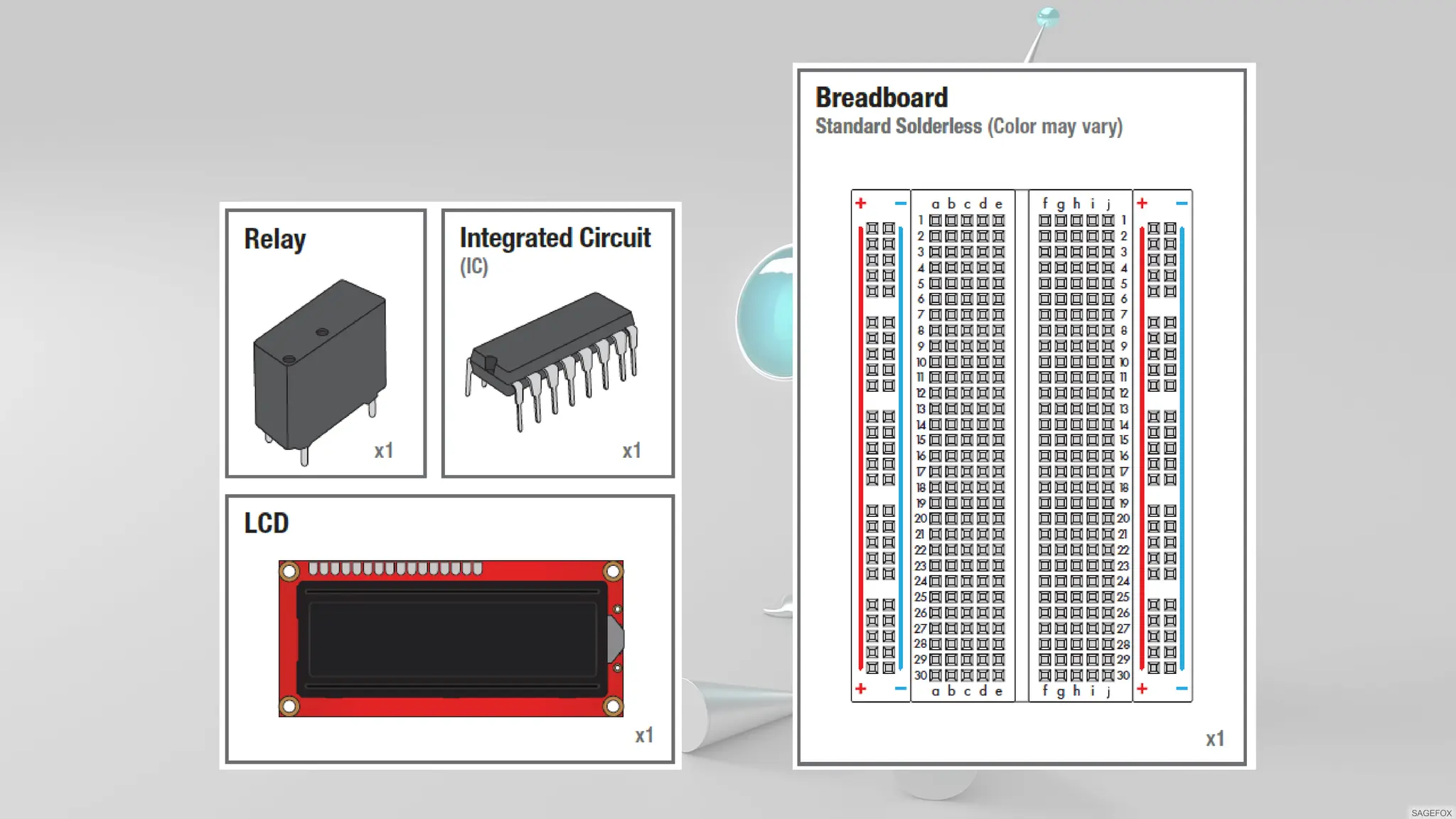This screenshot has width=1456, height=819.
Task: Click the LCD card title
Action: coord(267,523)
